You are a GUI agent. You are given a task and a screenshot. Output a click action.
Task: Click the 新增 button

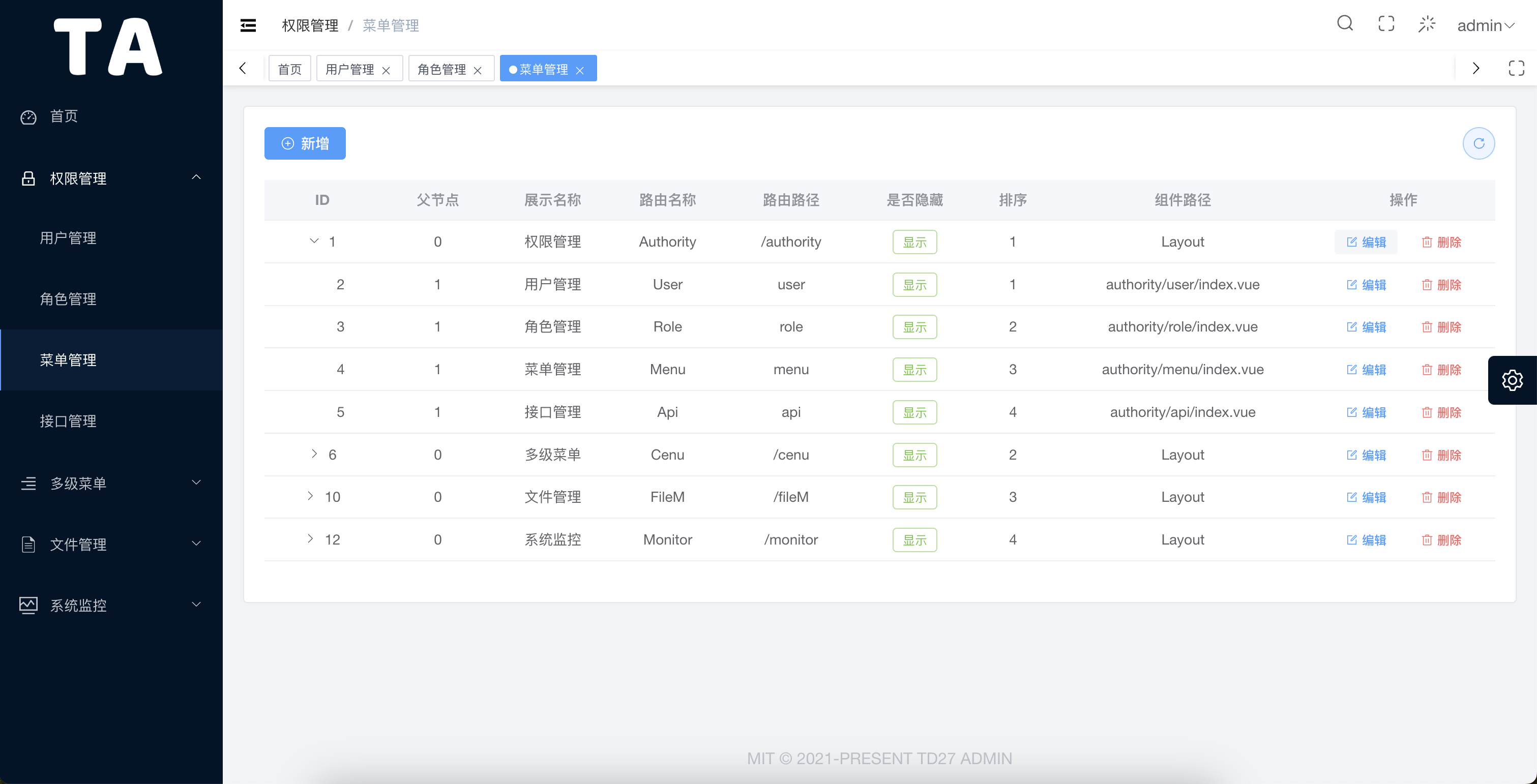pos(305,143)
